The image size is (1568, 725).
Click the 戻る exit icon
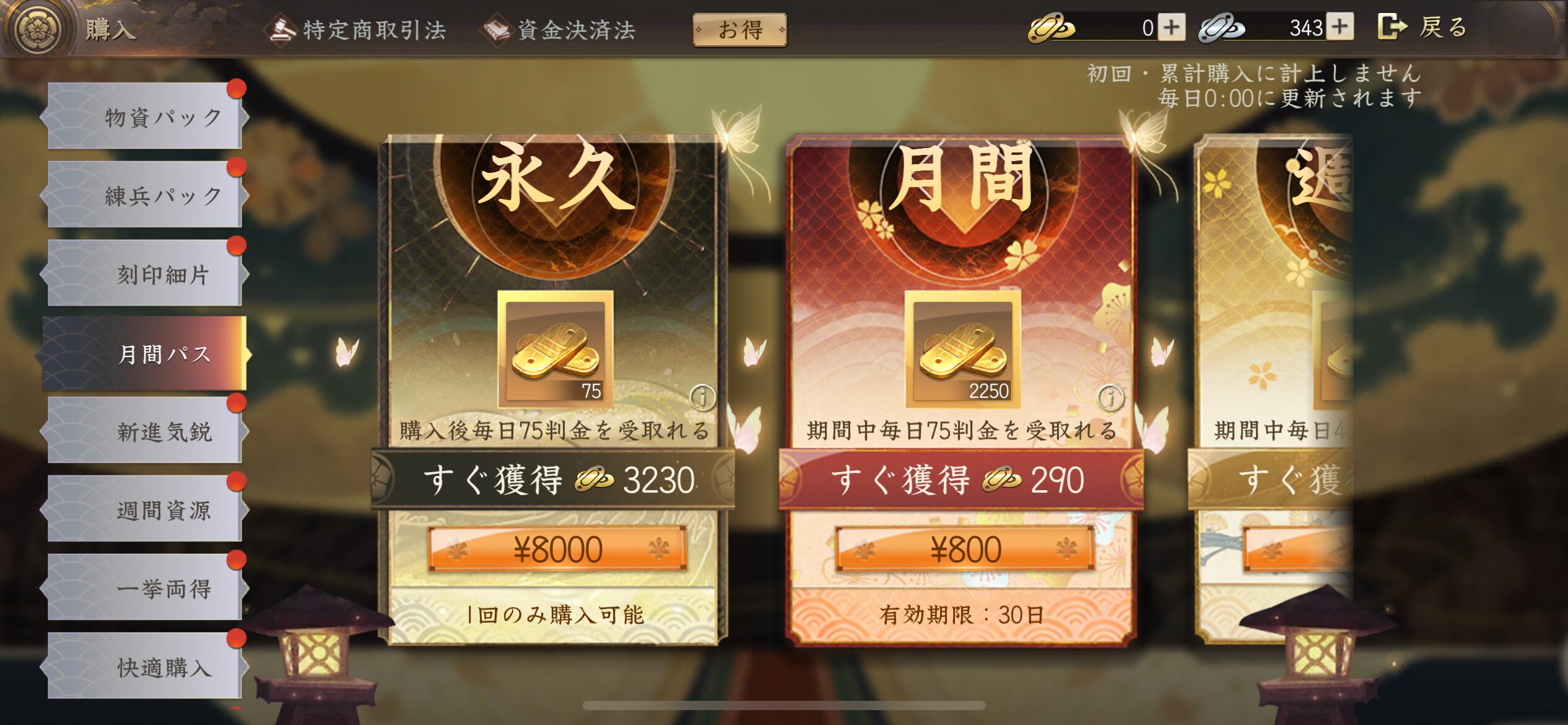coord(1391,27)
